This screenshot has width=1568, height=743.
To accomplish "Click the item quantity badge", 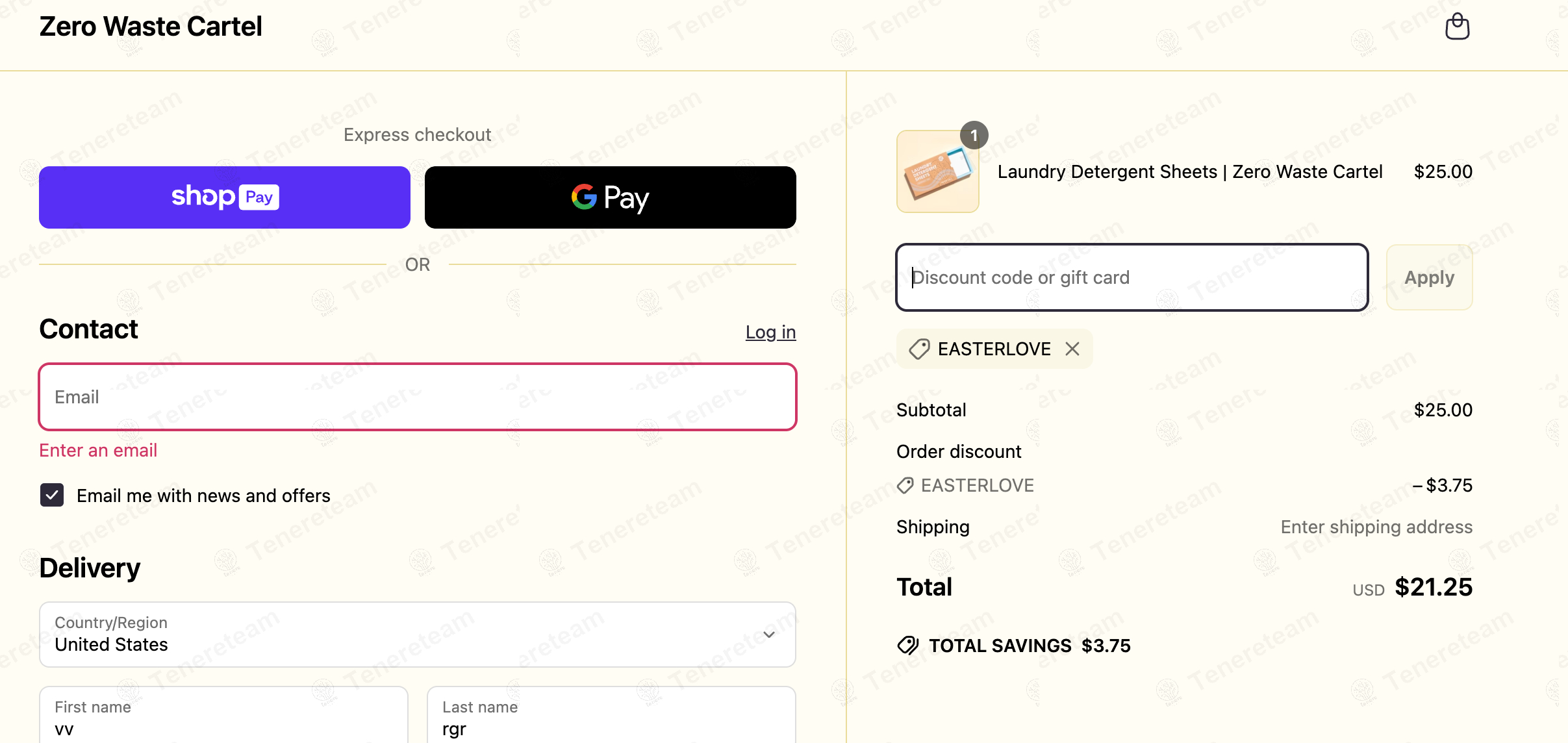I will [974, 135].
